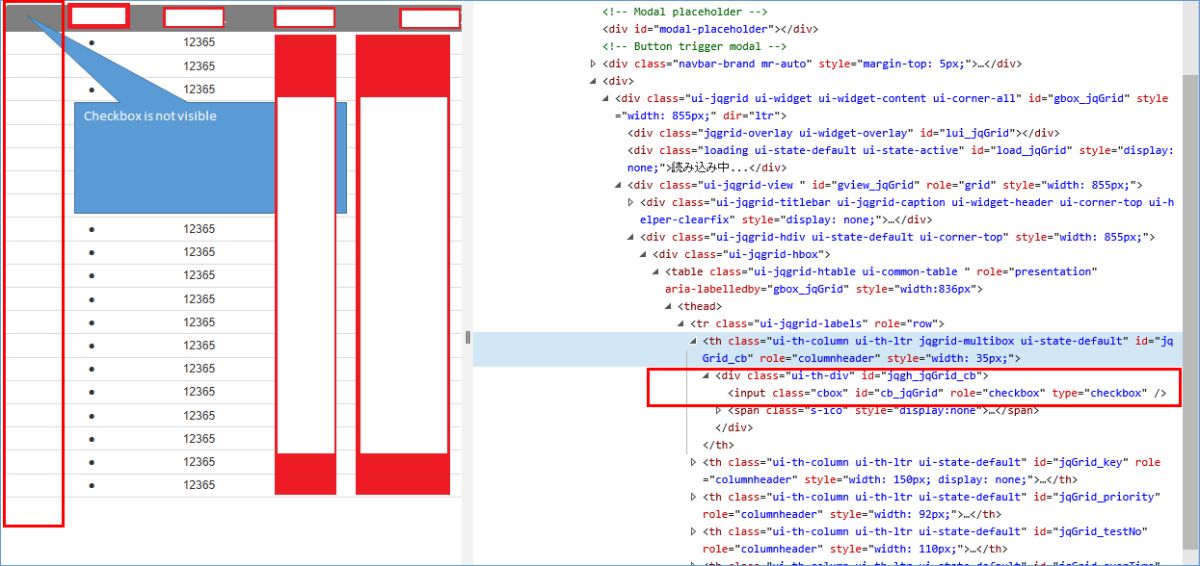Expand the jqGrid_priority th node
Screen dimensions: 1200x566
point(694,497)
